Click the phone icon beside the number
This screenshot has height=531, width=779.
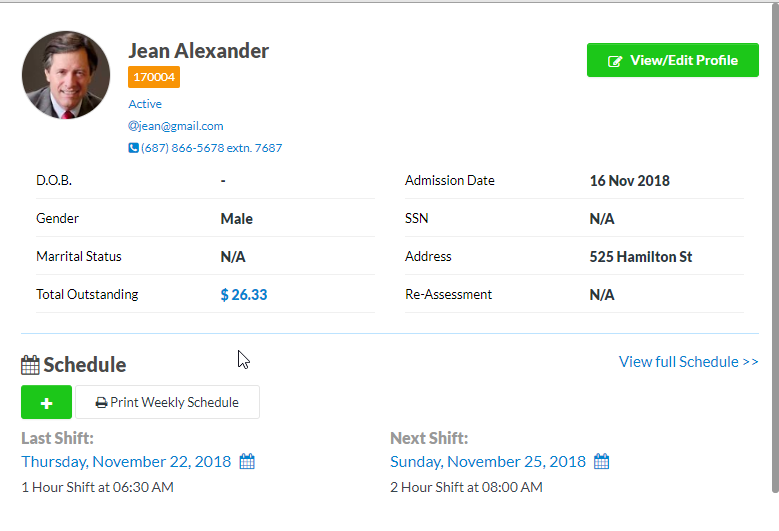tap(133, 148)
